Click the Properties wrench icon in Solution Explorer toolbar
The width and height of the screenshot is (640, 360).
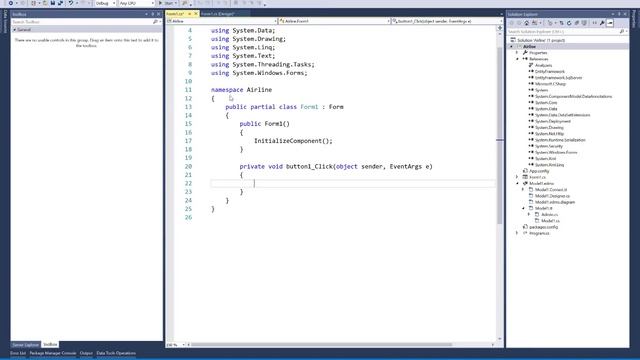pyautogui.click(x=602, y=23)
